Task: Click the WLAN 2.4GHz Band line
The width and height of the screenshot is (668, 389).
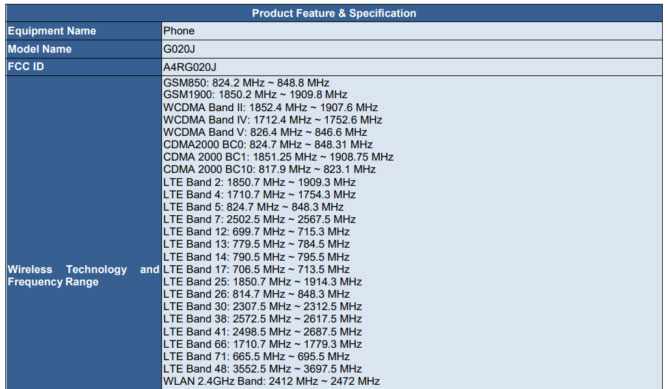Action: pos(271,381)
